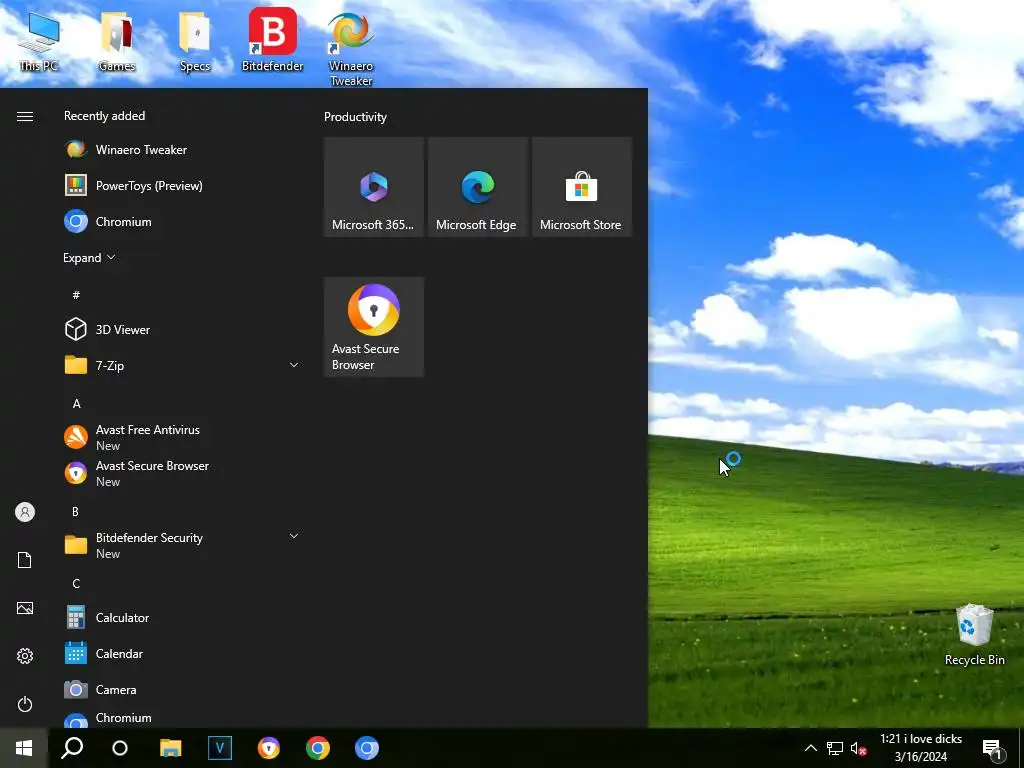Select the Specs folder on desktop
Screen dimensions: 1024x768
point(195,41)
